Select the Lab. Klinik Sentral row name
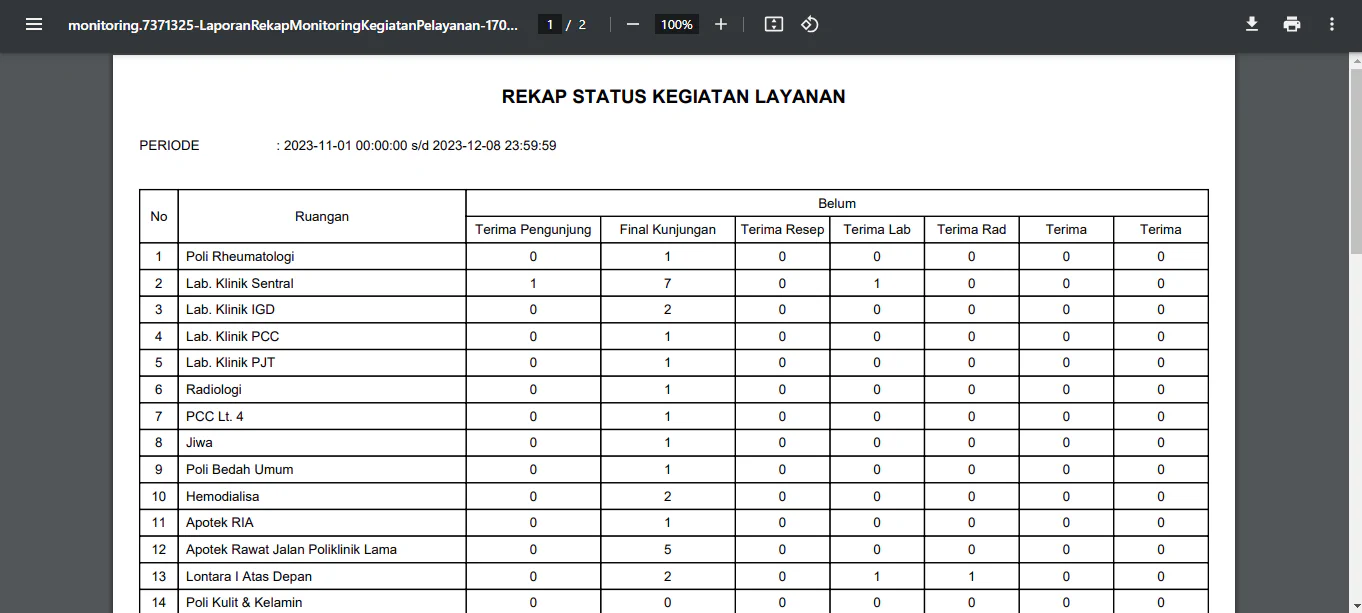The width and height of the screenshot is (1362, 613). 240,284
